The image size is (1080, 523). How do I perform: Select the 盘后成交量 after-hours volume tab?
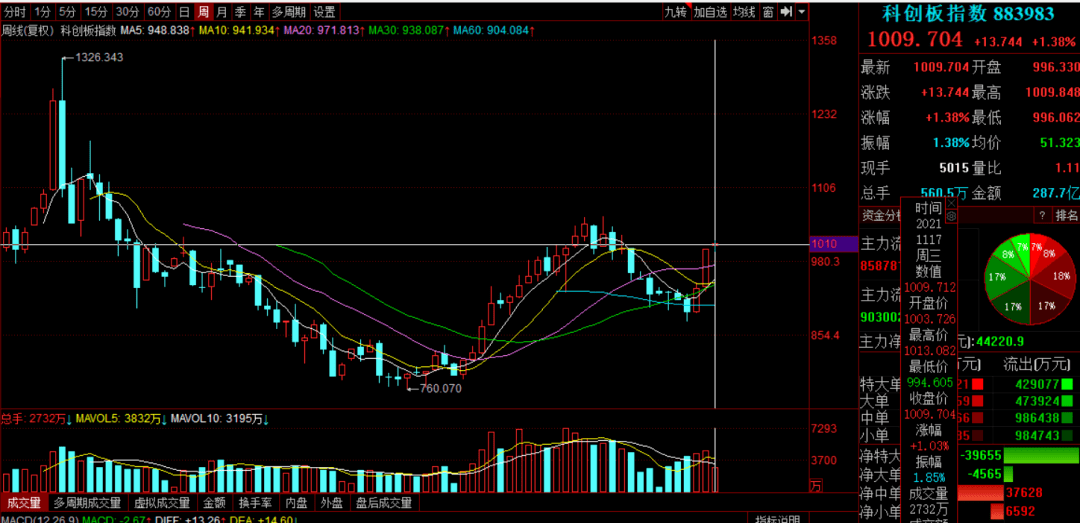click(384, 504)
